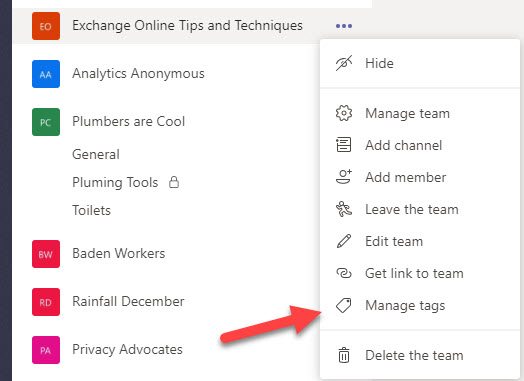Viewport: 524px width, 381px height.
Task: Click the crossed-eye Hide icon
Action: 344,63
